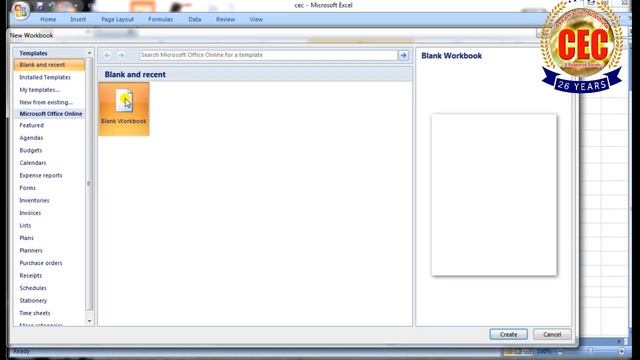Click the Blank Workbook preview page

point(494,195)
